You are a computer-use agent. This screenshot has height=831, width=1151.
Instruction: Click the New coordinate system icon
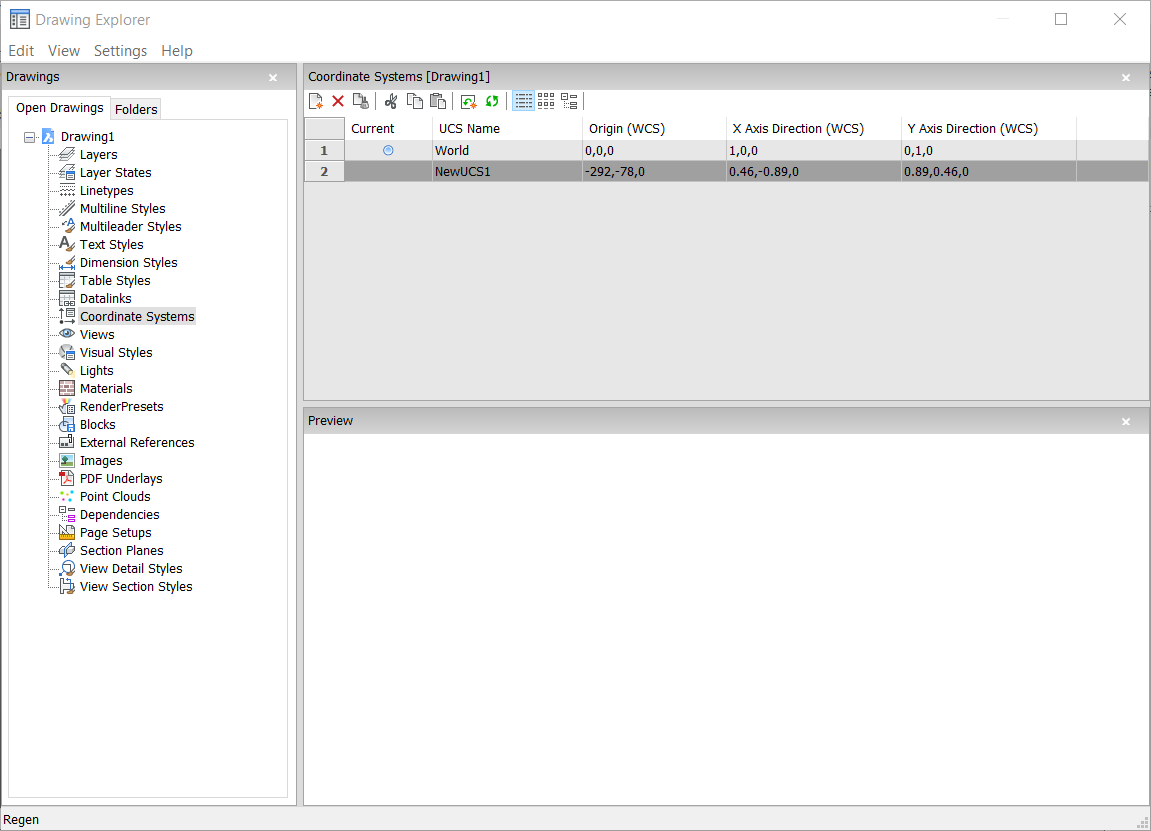(316, 101)
